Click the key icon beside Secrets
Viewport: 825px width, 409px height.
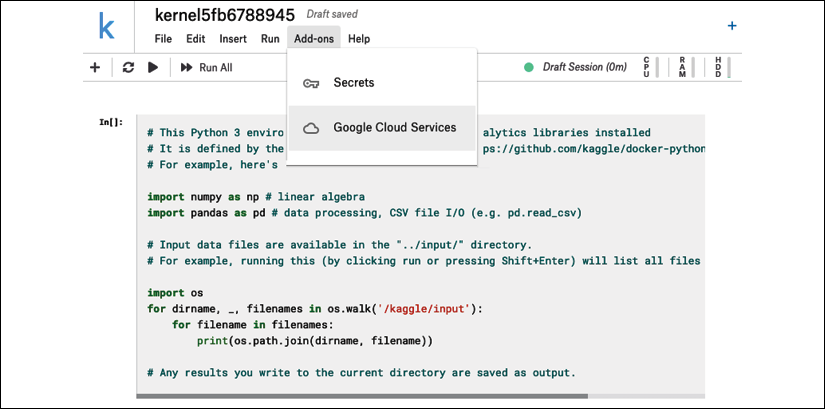pos(311,83)
